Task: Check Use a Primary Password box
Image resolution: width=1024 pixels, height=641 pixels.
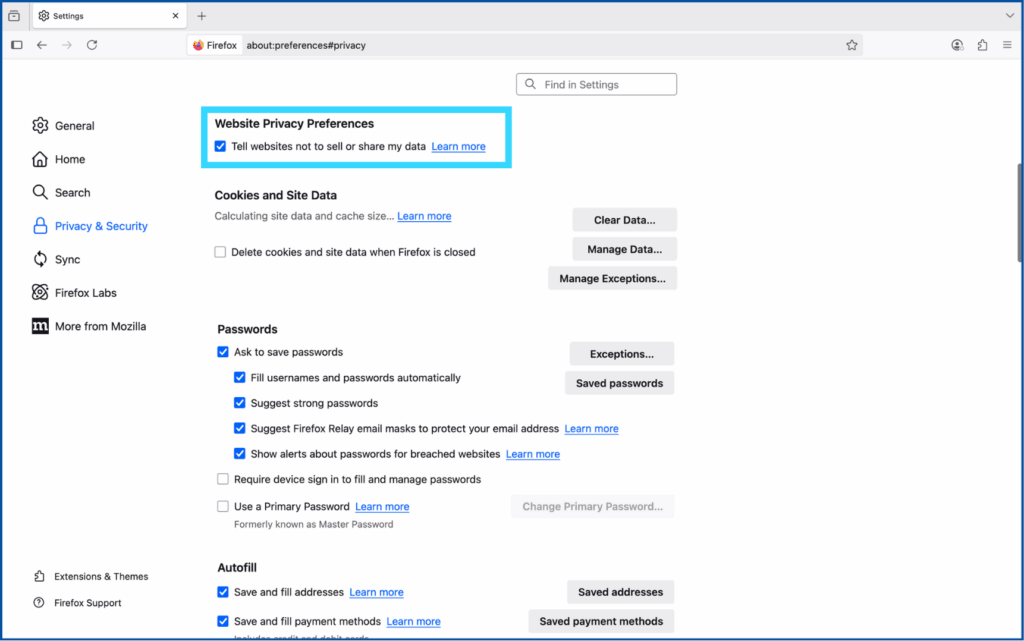Action: tap(223, 506)
